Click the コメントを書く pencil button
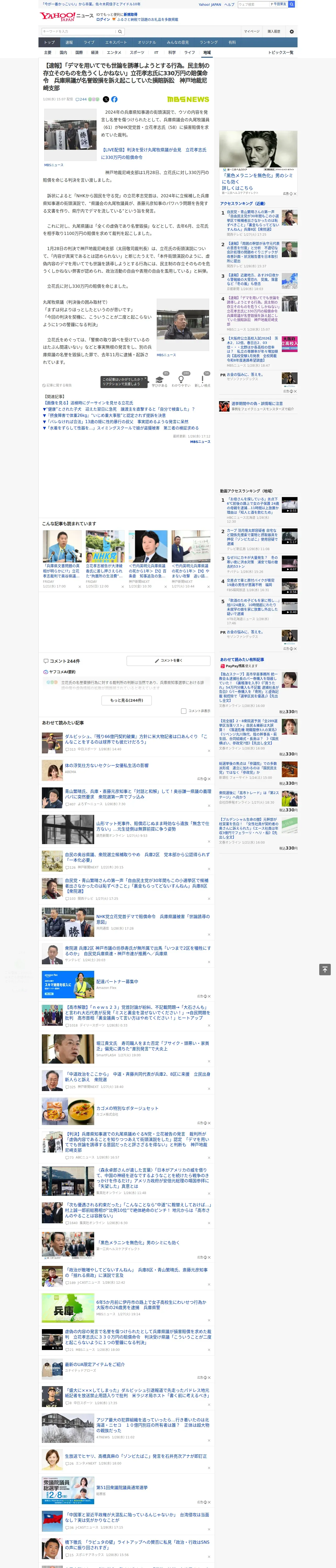The image size is (336, 1568). 168,660
